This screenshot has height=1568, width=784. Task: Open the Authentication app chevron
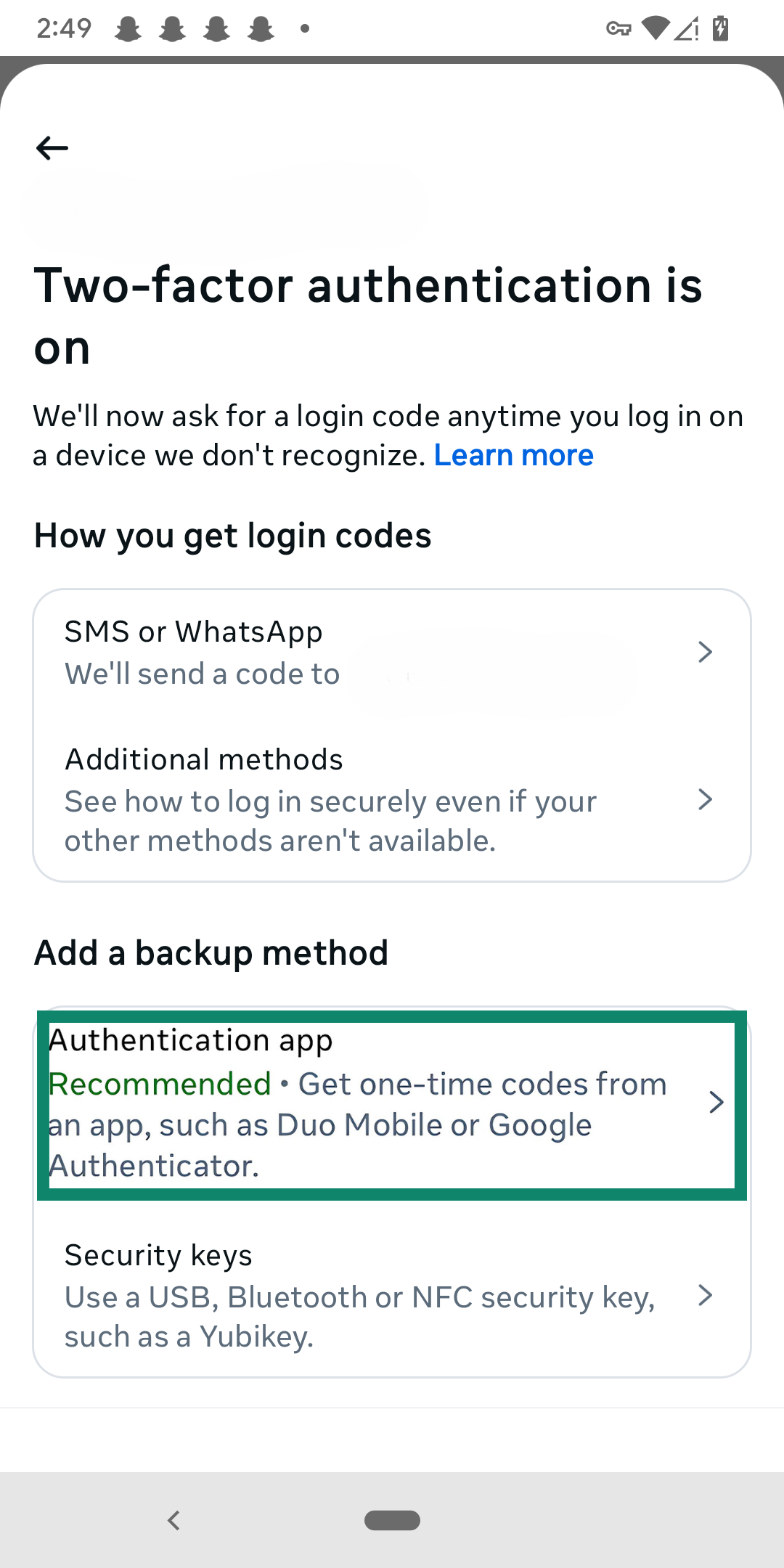[717, 1102]
